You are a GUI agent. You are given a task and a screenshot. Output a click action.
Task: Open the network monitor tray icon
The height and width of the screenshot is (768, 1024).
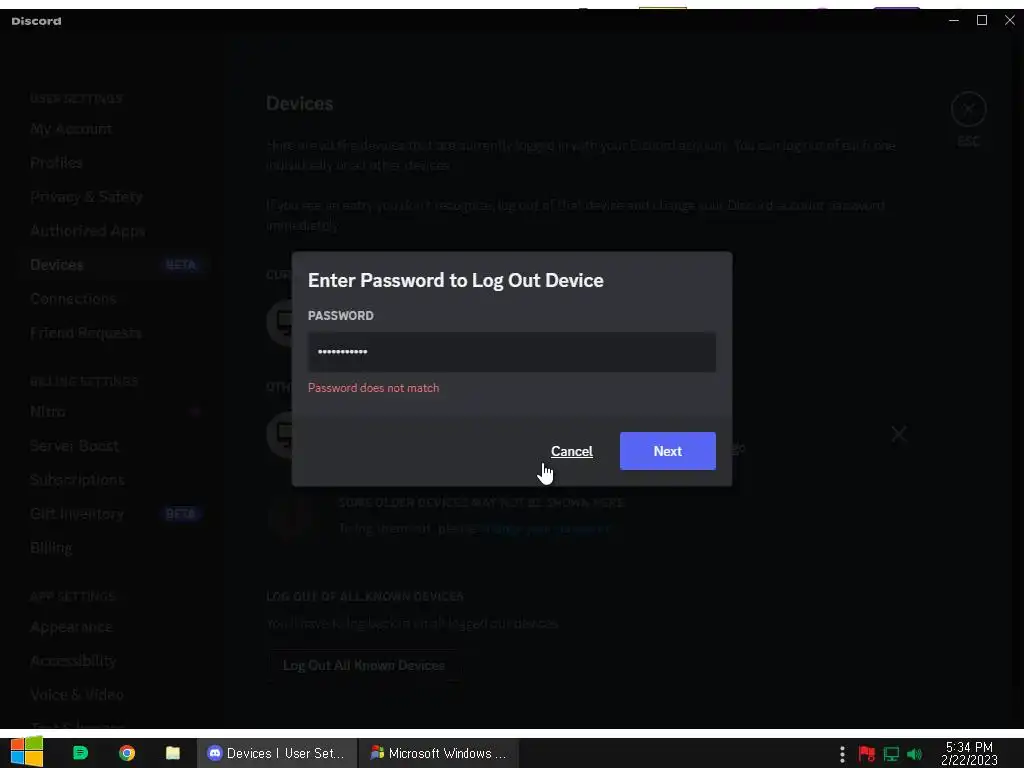pos(891,754)
